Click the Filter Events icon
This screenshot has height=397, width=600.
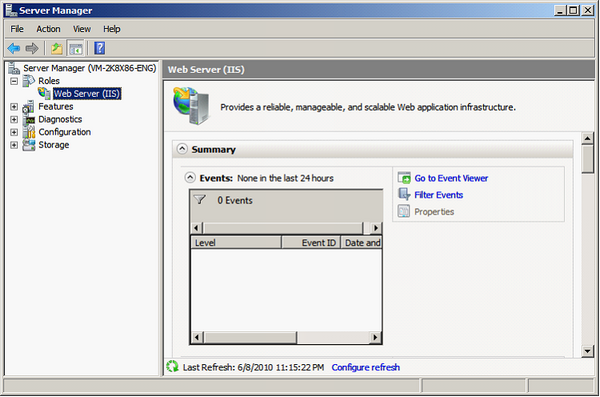(404, 194)
